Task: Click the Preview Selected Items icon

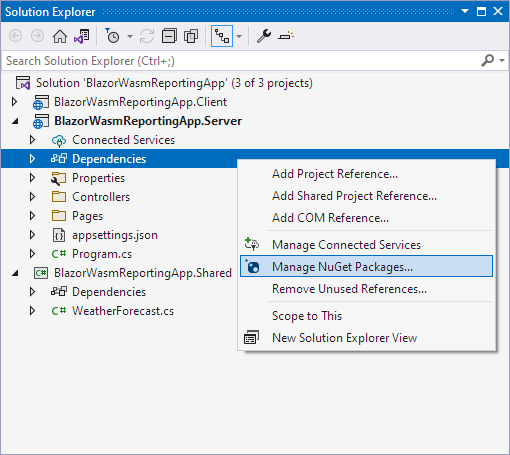Action: tap(286, 35)
